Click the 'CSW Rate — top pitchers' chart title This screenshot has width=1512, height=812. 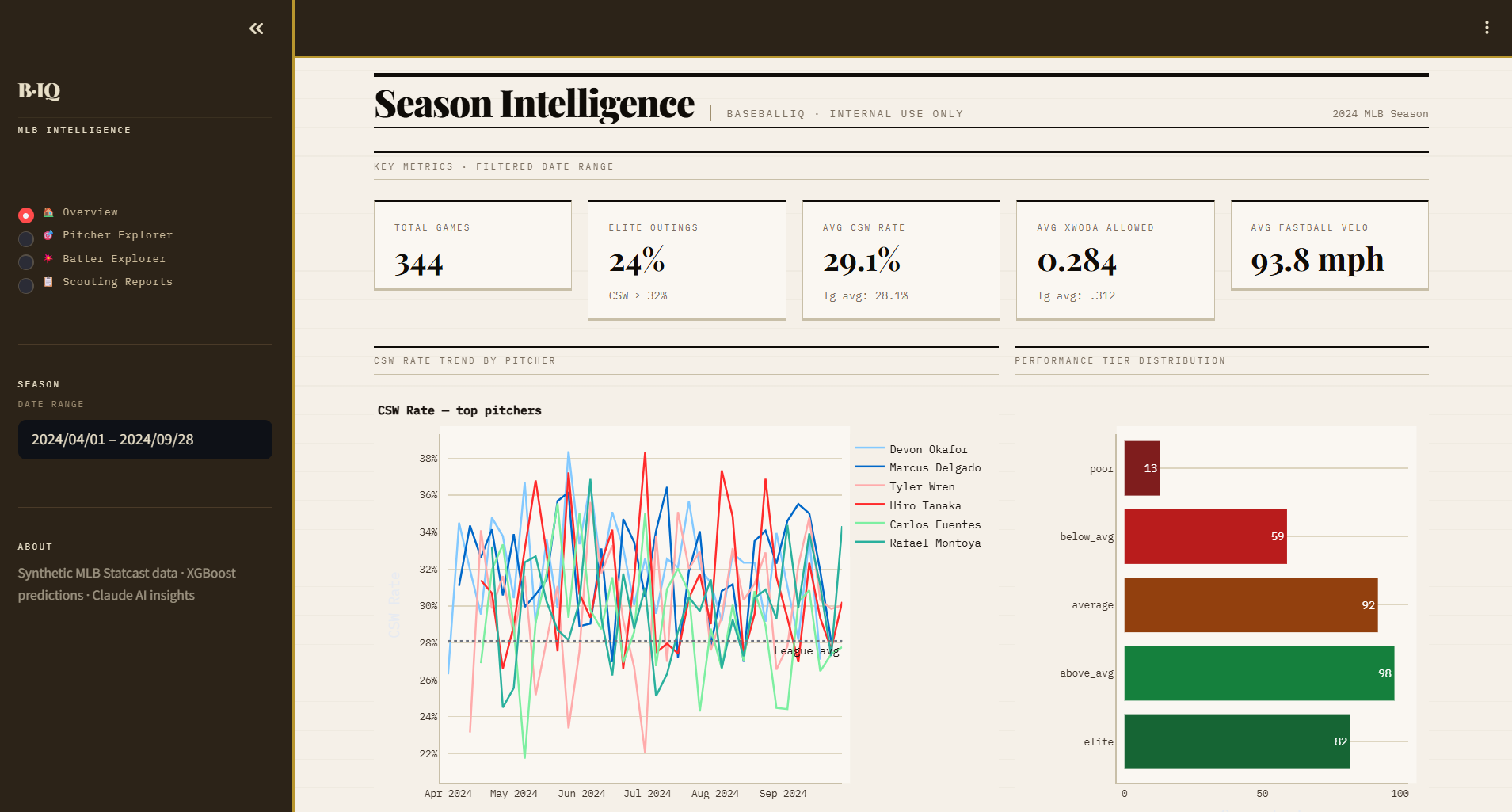(459, 410)
